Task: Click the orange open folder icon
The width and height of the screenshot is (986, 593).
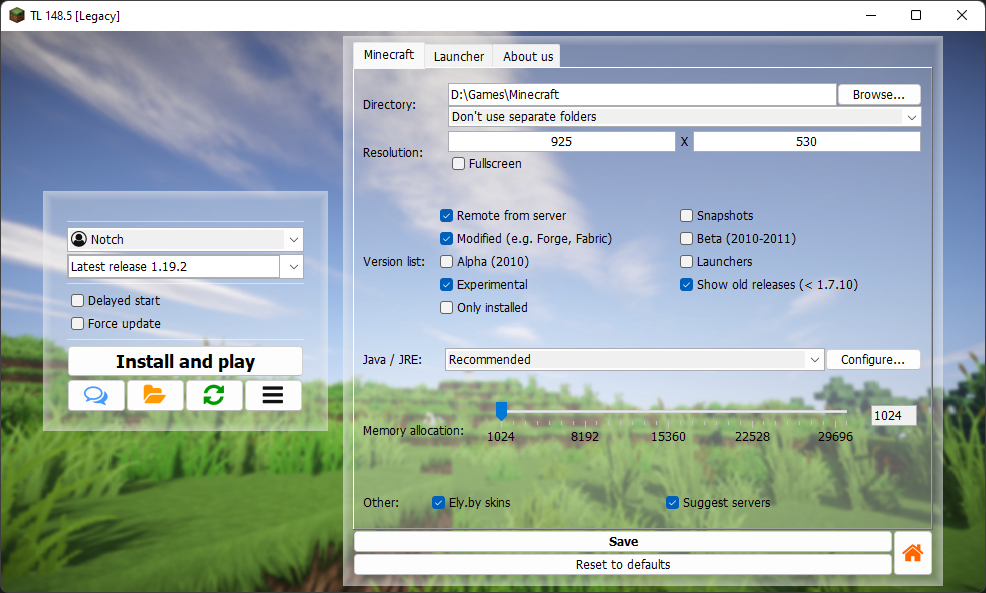Action: tap(155, 395)
